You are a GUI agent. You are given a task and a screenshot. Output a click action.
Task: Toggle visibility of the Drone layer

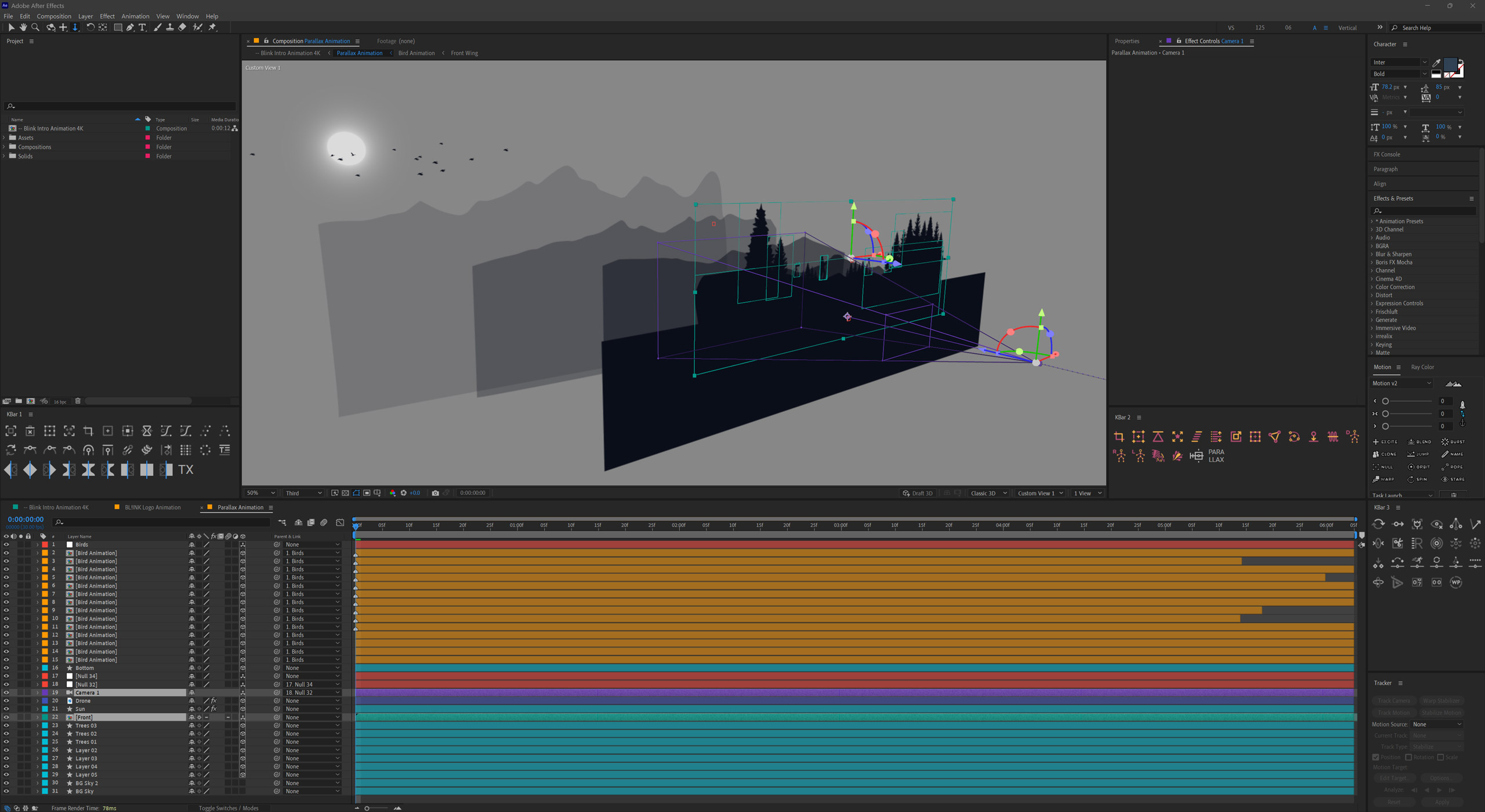click(x=6, y=701)
